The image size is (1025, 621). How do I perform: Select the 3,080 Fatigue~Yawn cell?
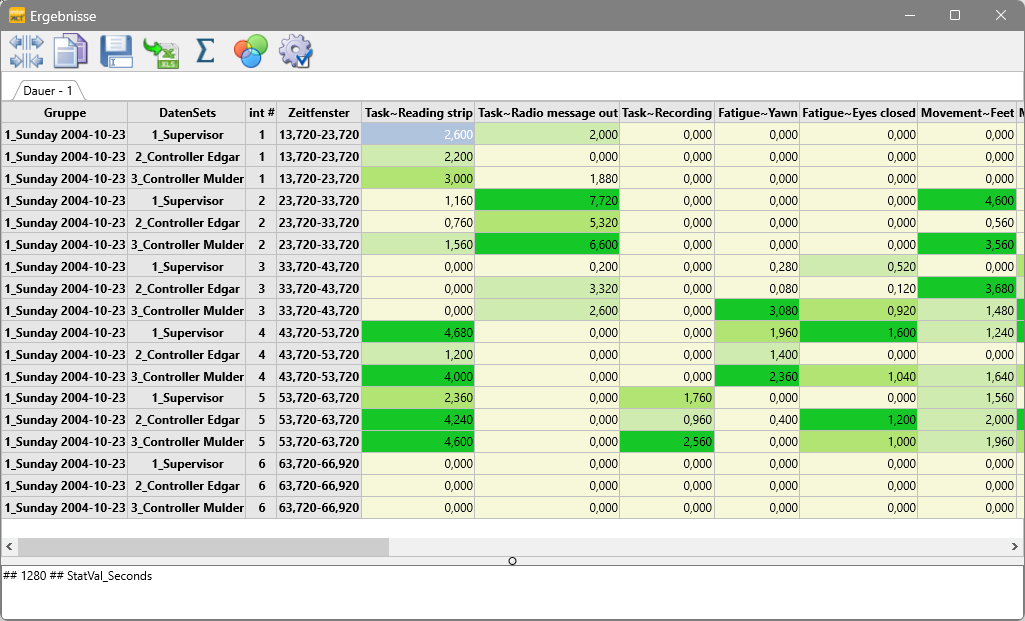point(757,310)
